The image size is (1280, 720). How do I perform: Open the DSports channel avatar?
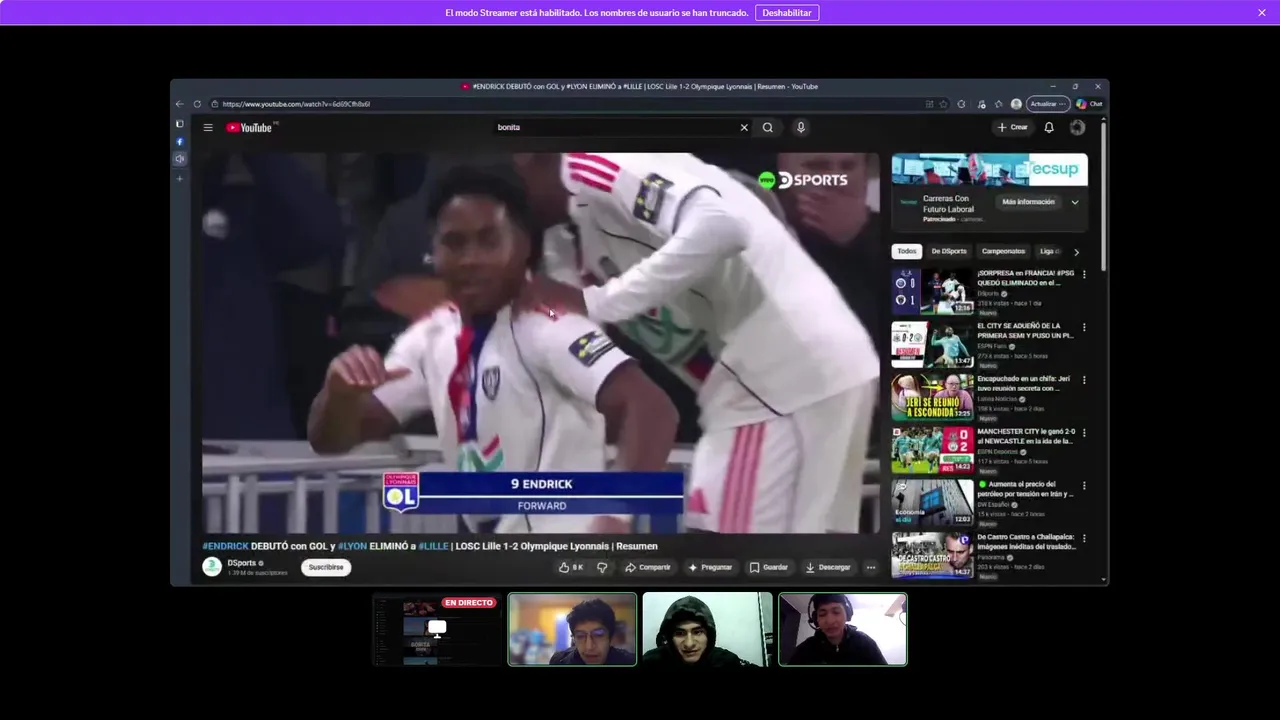pos(212,567)
